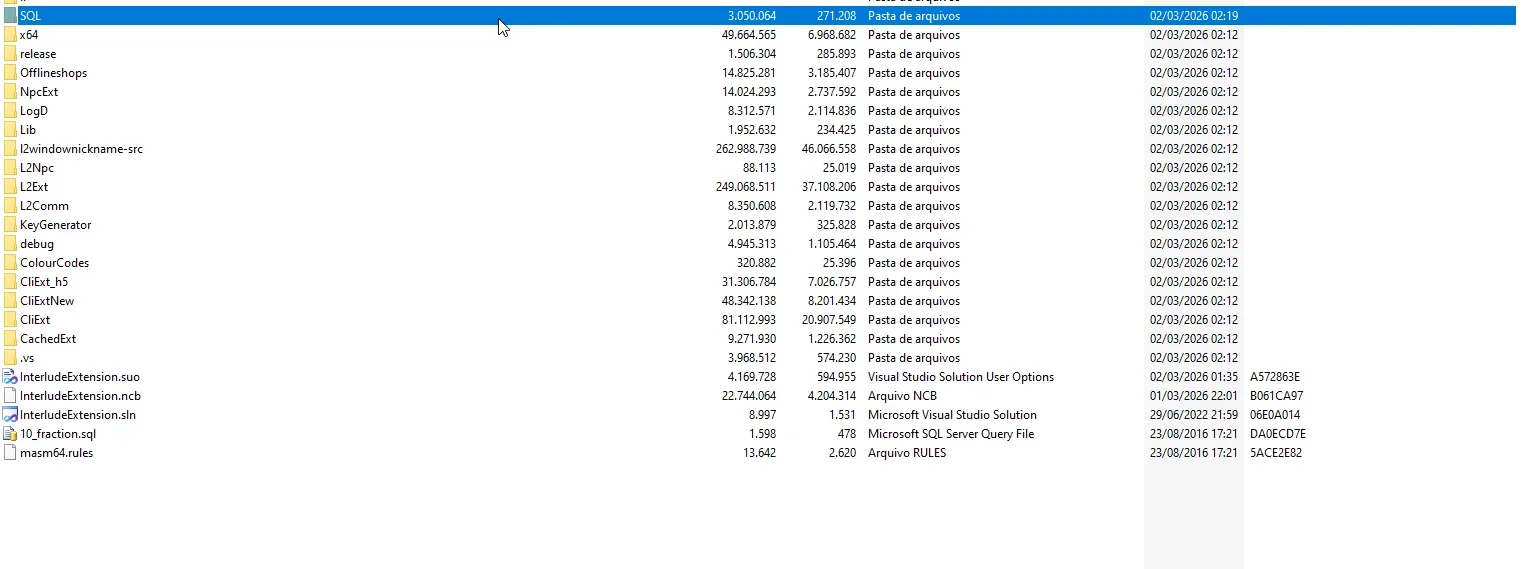This screenshot has width=1528, height=569.
Task: Click the CRC value 5ACE2E82
Action: pyautogui.click(x=1276, y=453)
